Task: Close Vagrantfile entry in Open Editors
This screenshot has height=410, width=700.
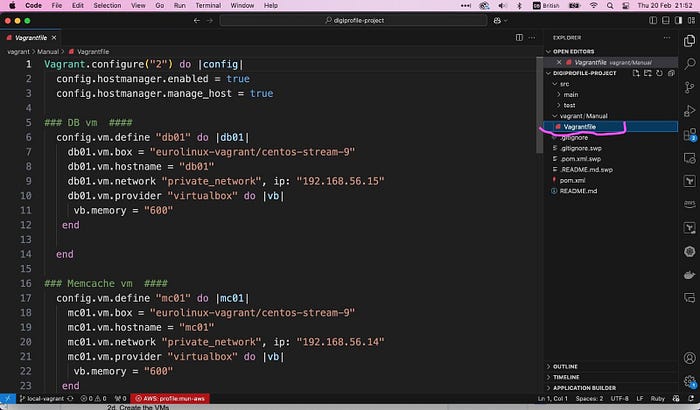Action: (x=558, y=63)
